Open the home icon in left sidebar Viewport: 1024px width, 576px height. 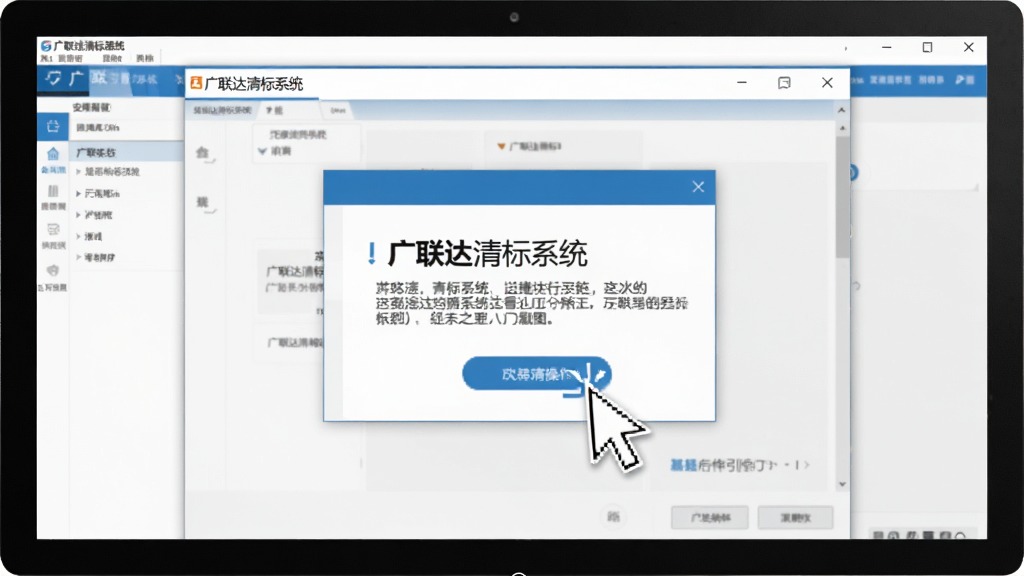[x=53, y=154]
